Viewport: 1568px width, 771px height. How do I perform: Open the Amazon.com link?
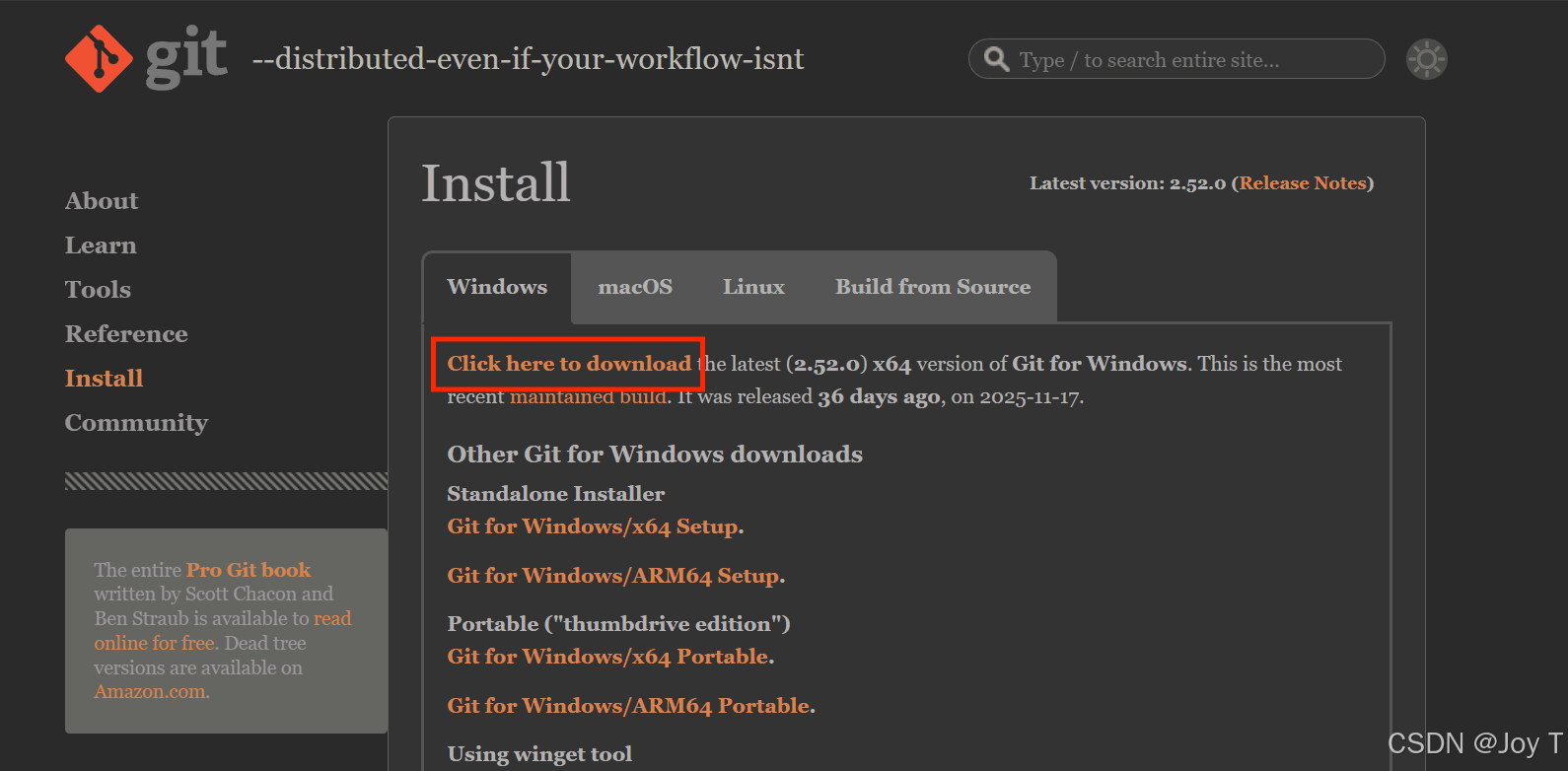150,692
